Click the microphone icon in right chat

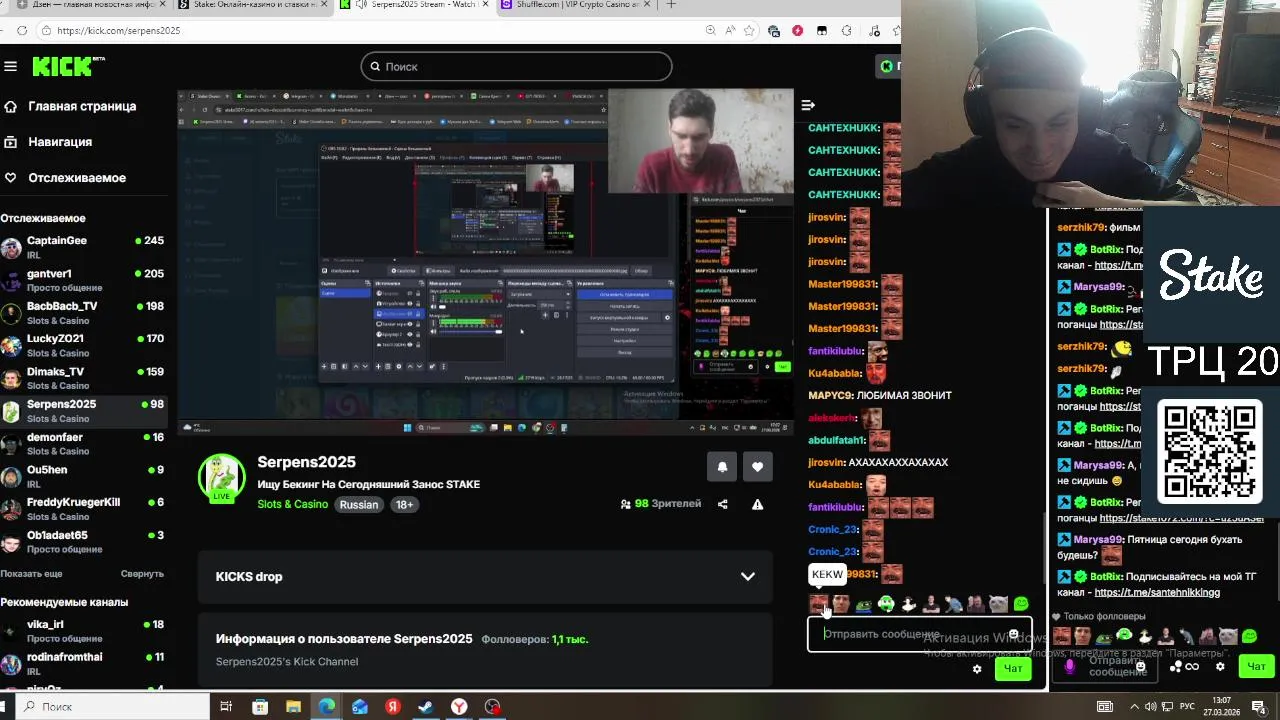tap(1070, 666)
